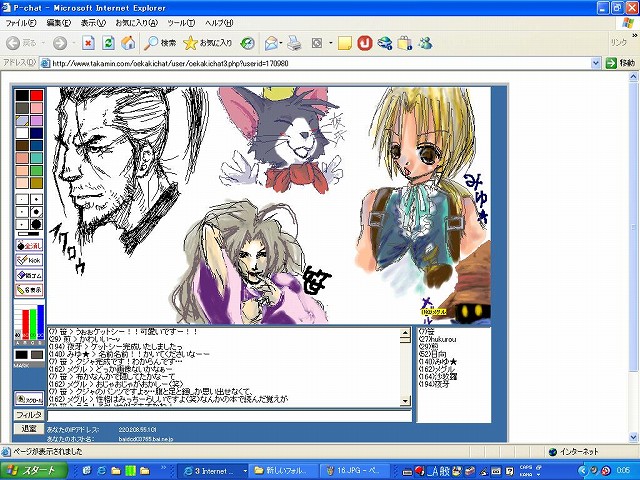Open the dropdown arrow beside the gray square icon

pos(331,43)
